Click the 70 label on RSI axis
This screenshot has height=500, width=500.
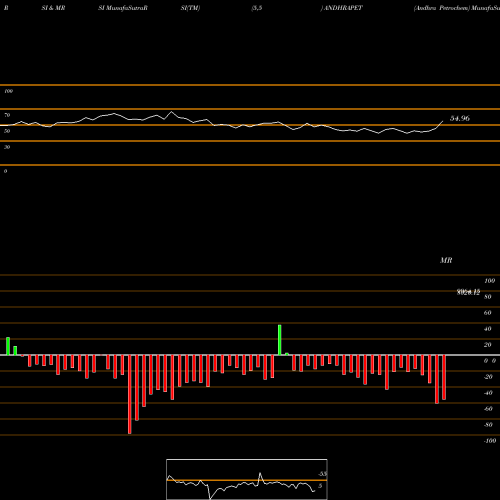click(x=7, y=115)
